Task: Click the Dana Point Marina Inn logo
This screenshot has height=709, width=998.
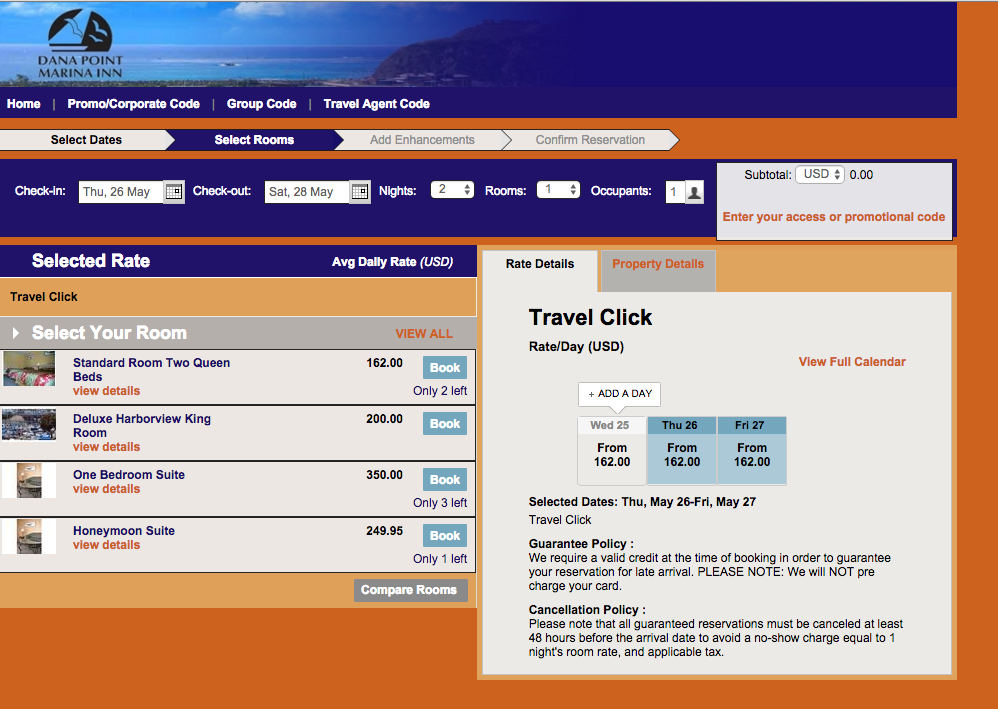Action: pos(79,47)
